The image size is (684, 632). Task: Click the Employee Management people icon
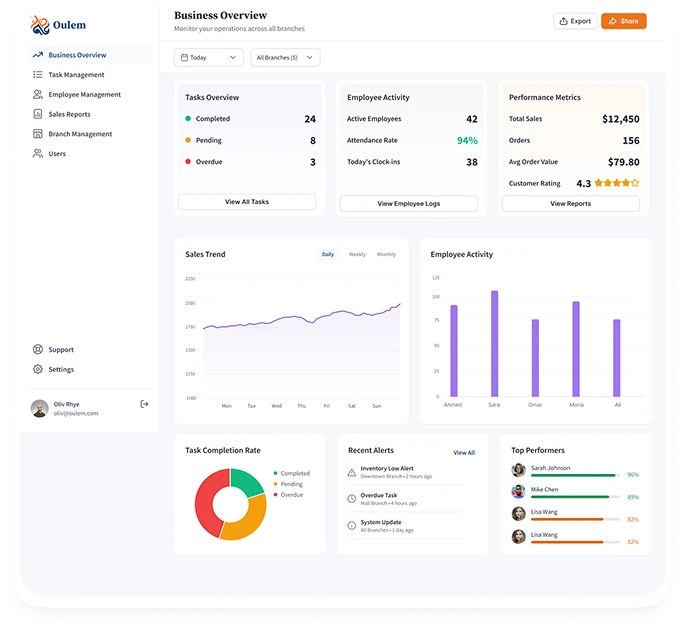[38, 95]
